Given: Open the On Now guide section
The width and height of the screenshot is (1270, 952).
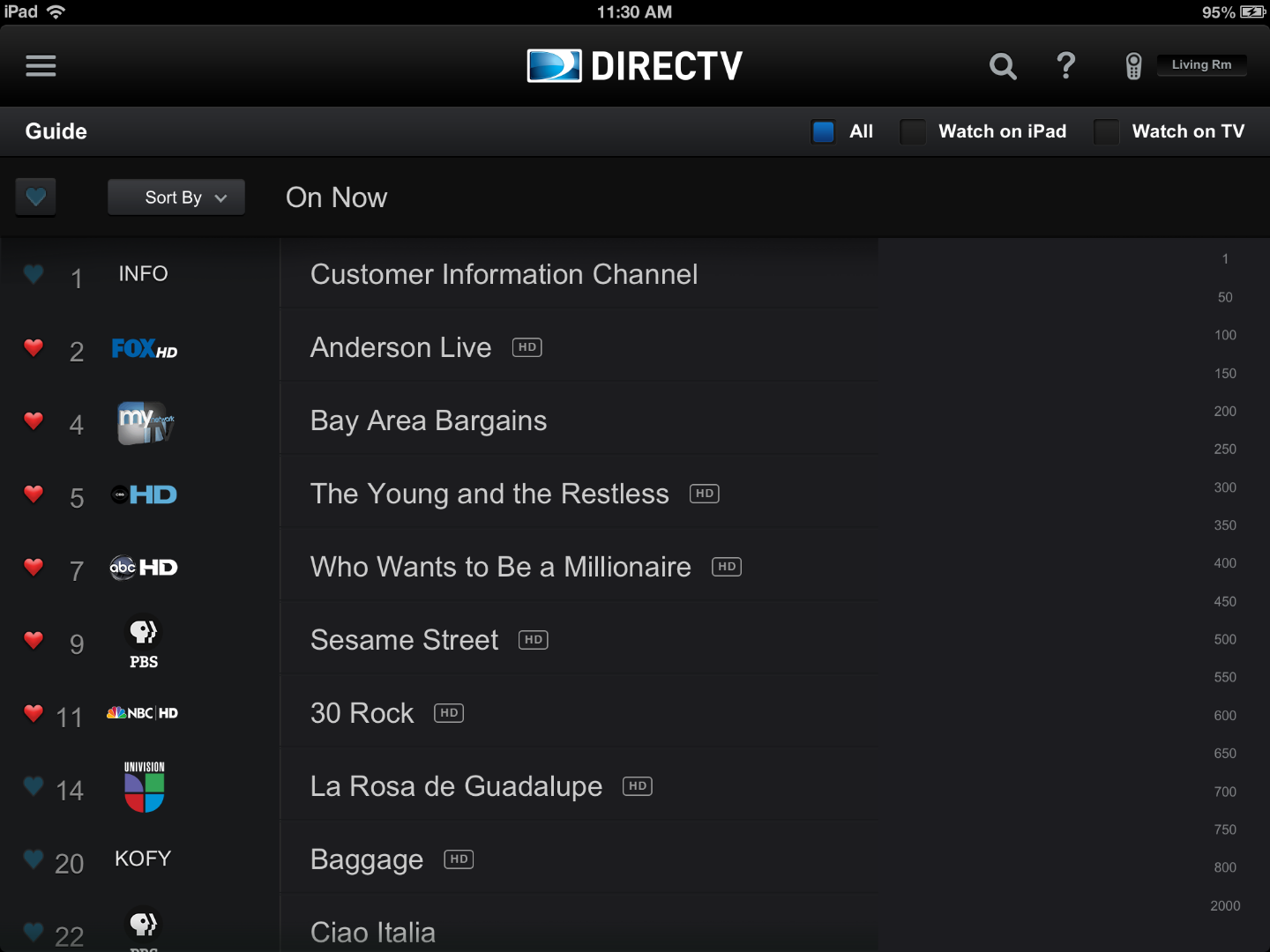Looking at the screenshot, I should coord(336,197).
